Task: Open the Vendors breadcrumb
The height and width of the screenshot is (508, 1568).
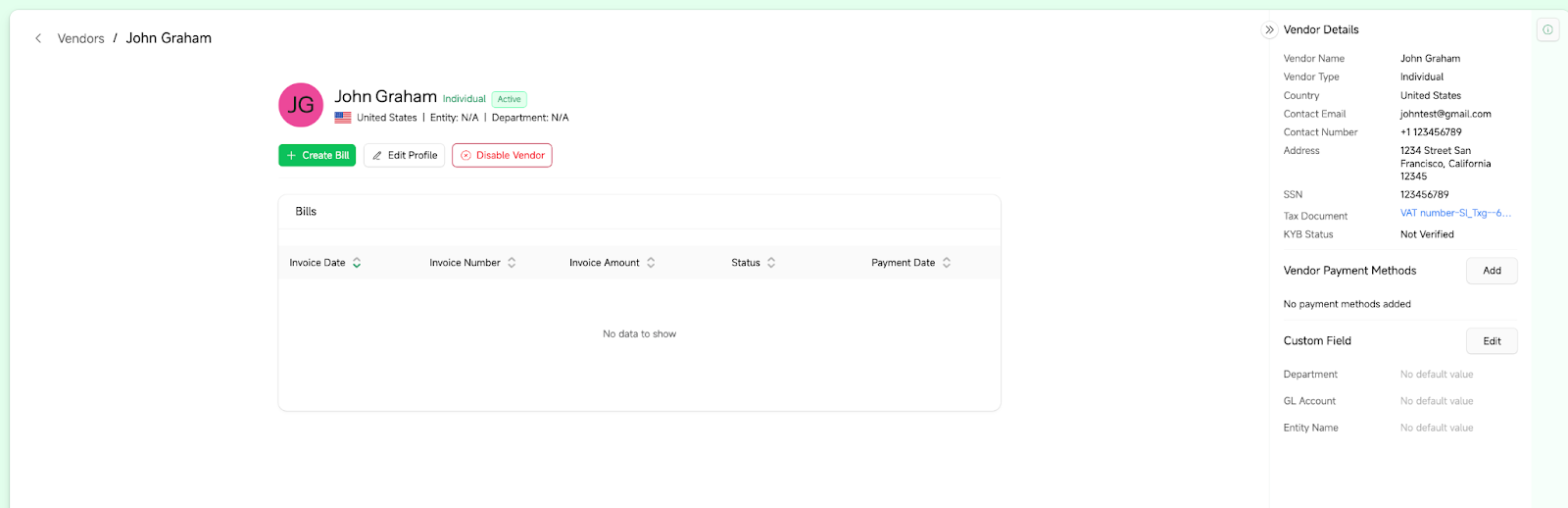Action: pos(81,38)
